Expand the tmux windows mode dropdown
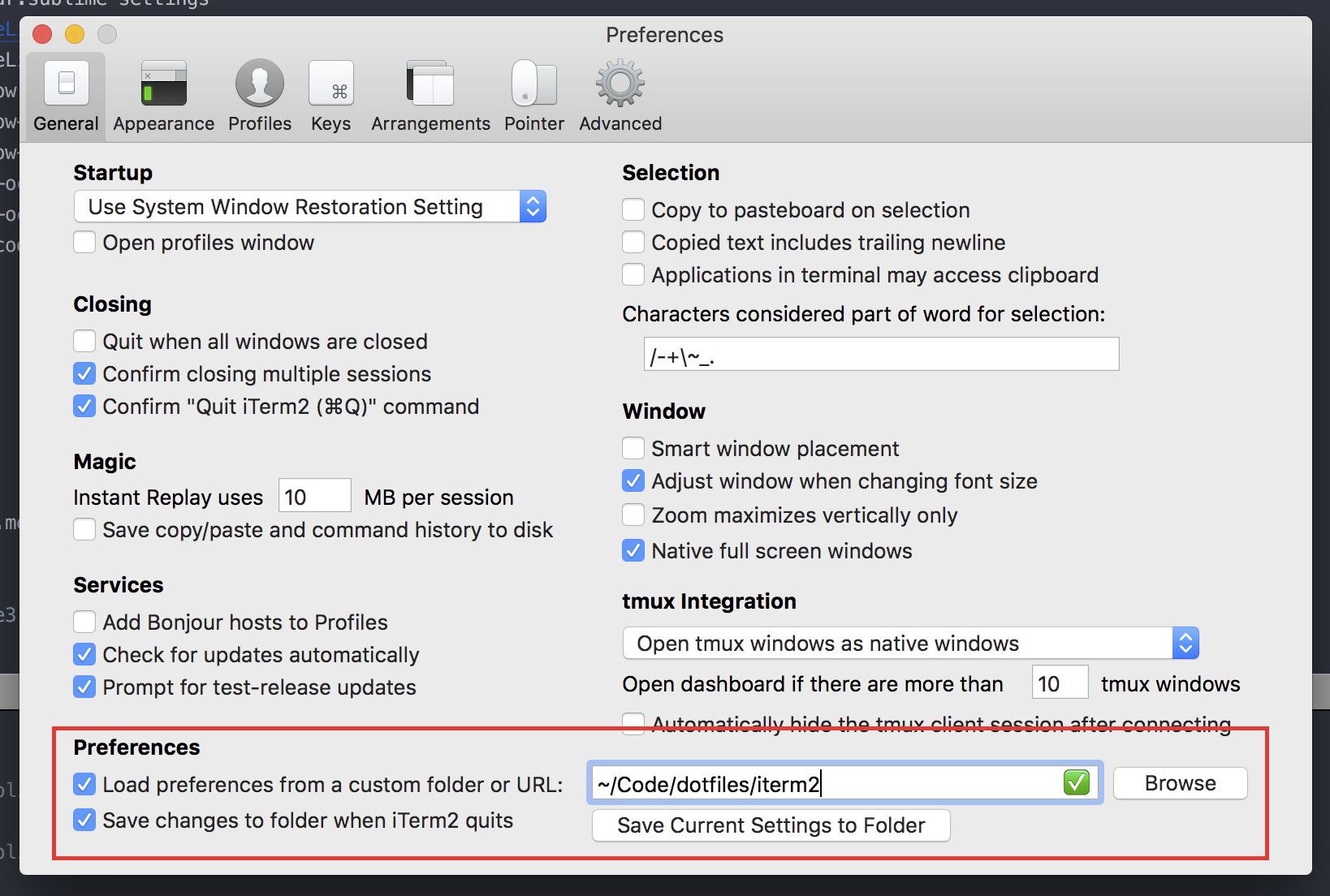The height and width of the screenshot is (896, 1330). (911, 644)
